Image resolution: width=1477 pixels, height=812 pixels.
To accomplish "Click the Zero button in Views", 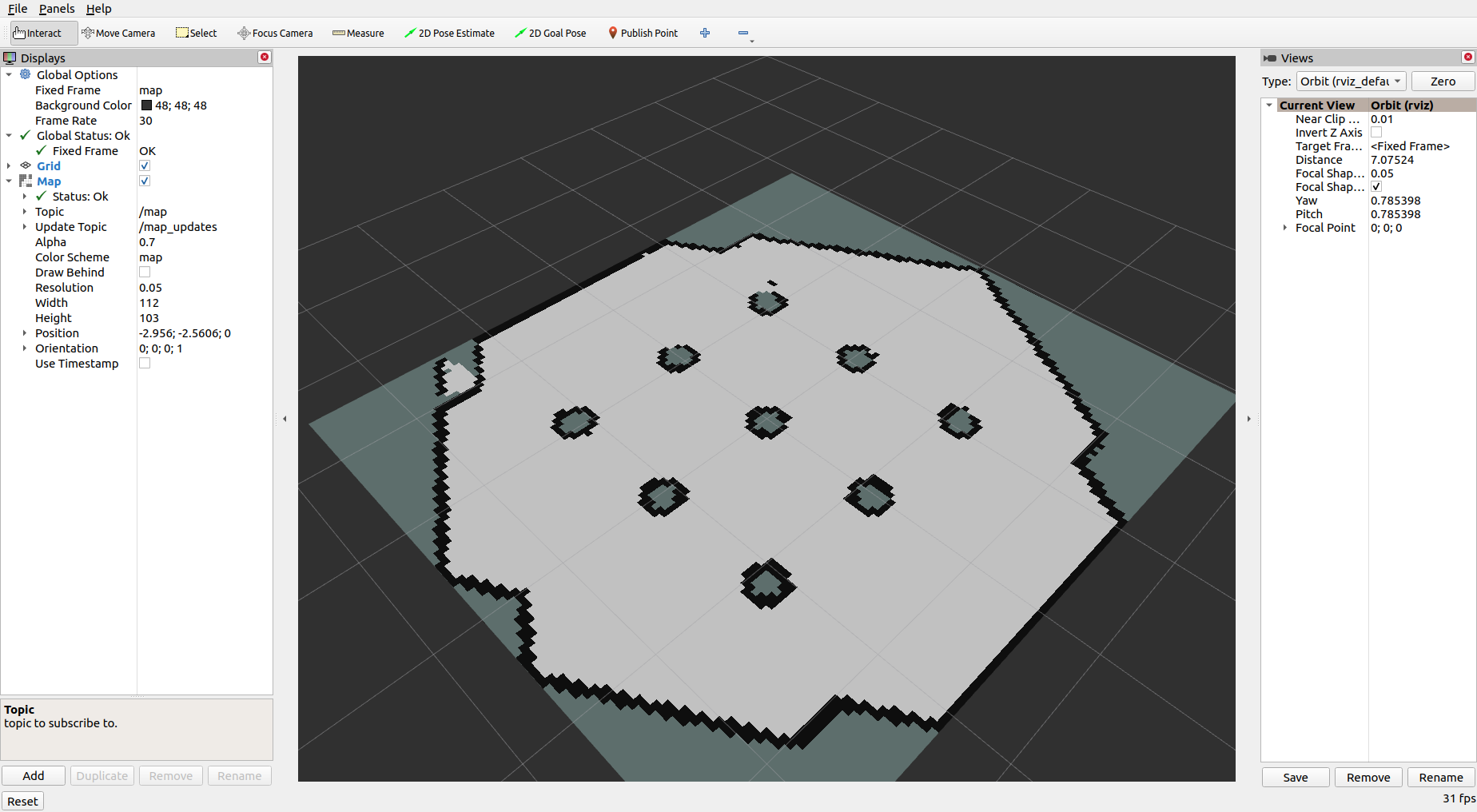I will click(1442, 81).
